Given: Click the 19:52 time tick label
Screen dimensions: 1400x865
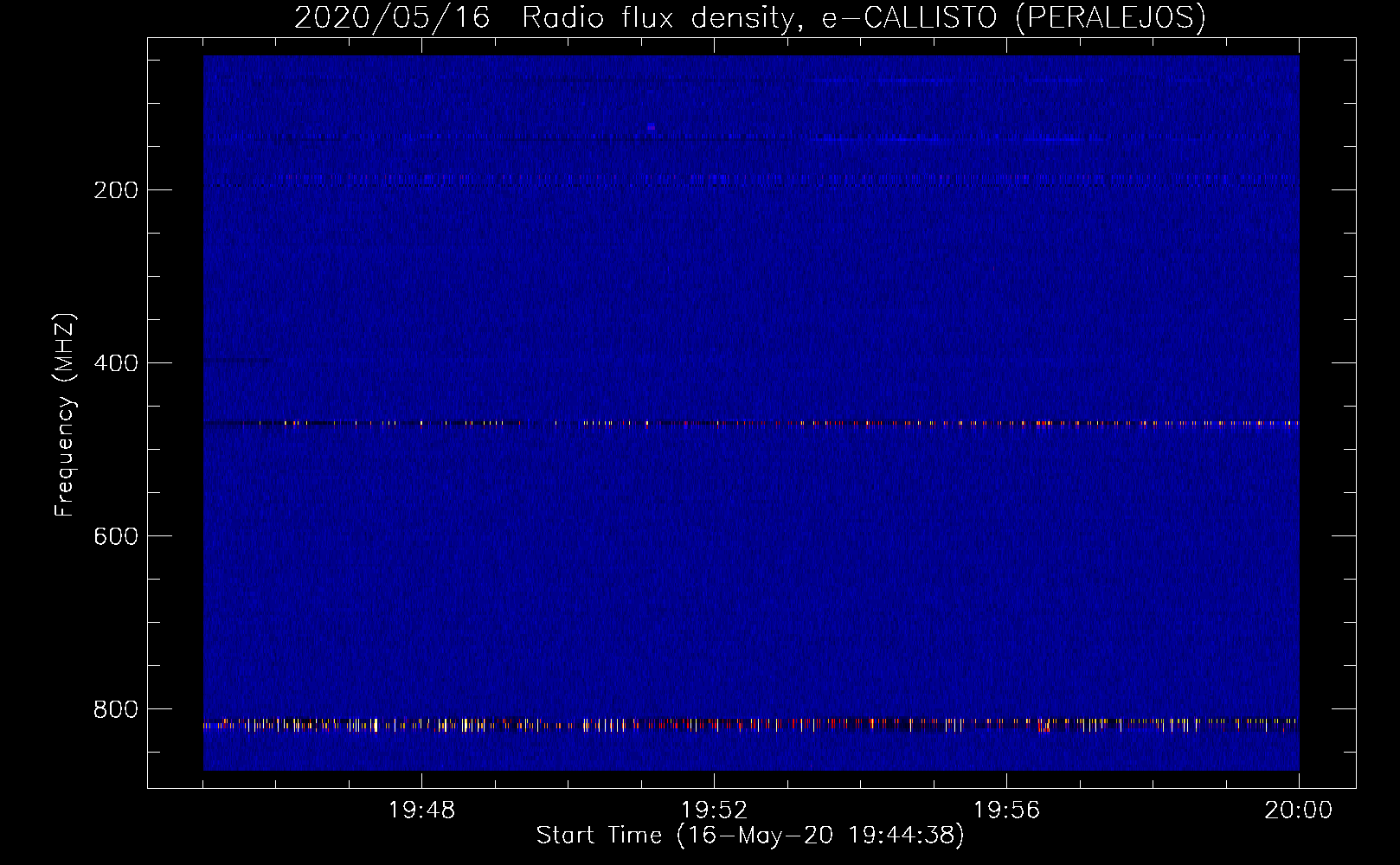Looking at the screenshot, I should point(714,811).
